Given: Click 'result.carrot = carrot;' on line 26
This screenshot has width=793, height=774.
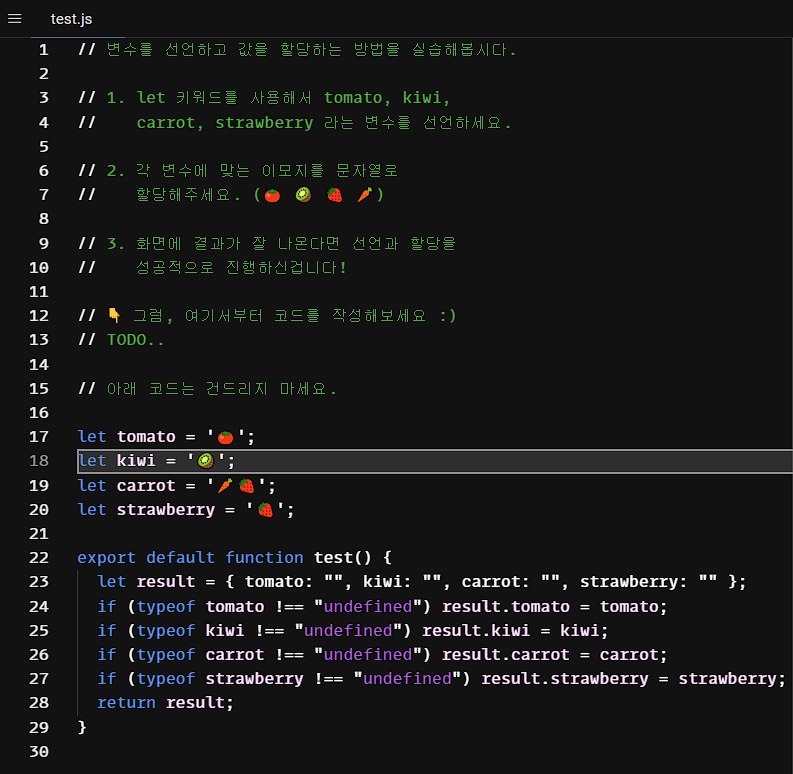Looking at the screenshot, I should 554,655.
